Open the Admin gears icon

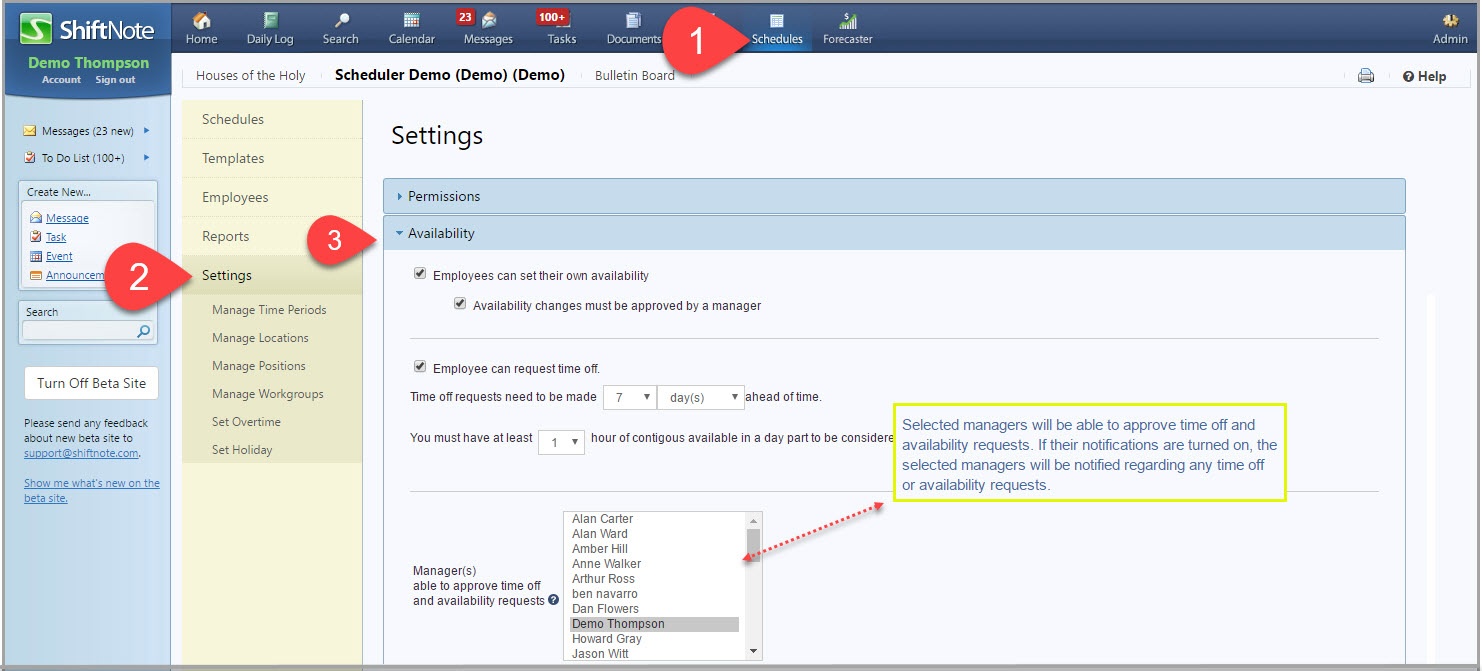click(x=1450, y=20)
